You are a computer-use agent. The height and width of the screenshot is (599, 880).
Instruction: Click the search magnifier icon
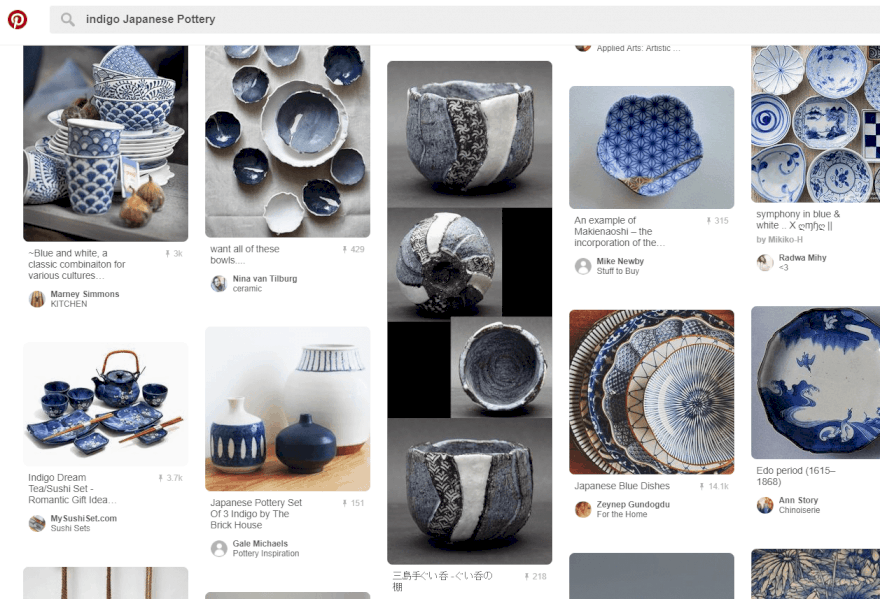[x=68, y=20]
